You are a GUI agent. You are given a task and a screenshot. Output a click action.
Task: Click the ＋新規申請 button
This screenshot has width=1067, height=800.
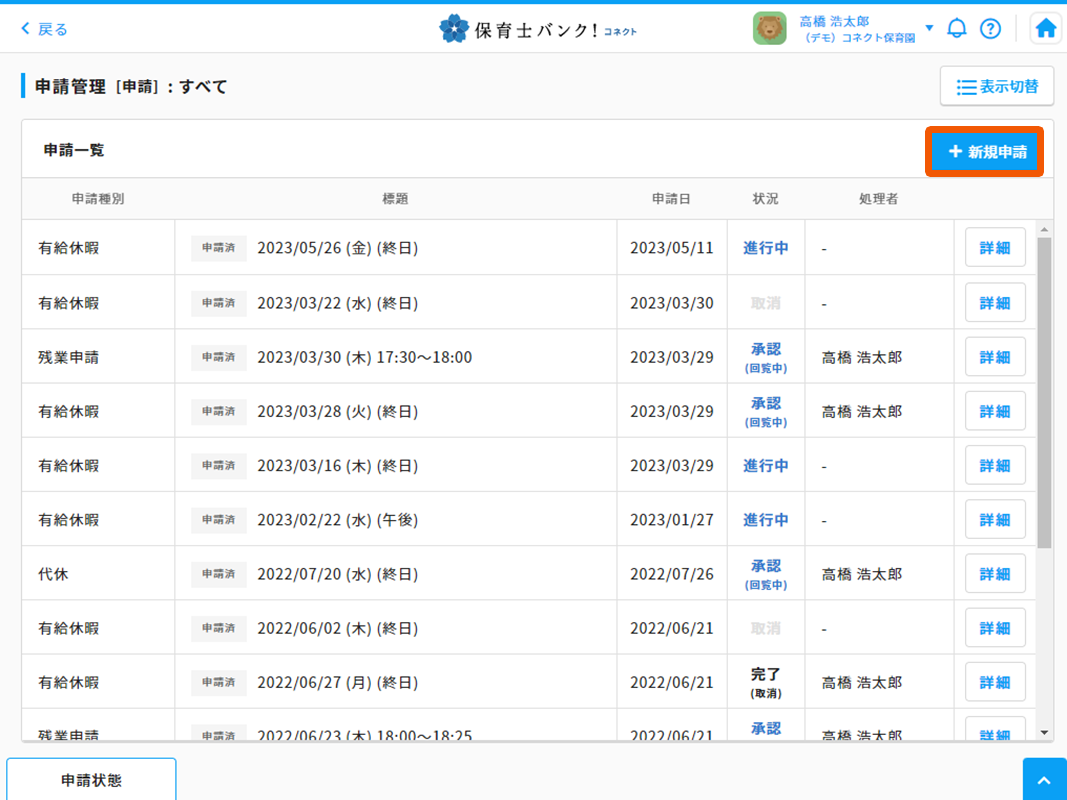pos(985,152)
